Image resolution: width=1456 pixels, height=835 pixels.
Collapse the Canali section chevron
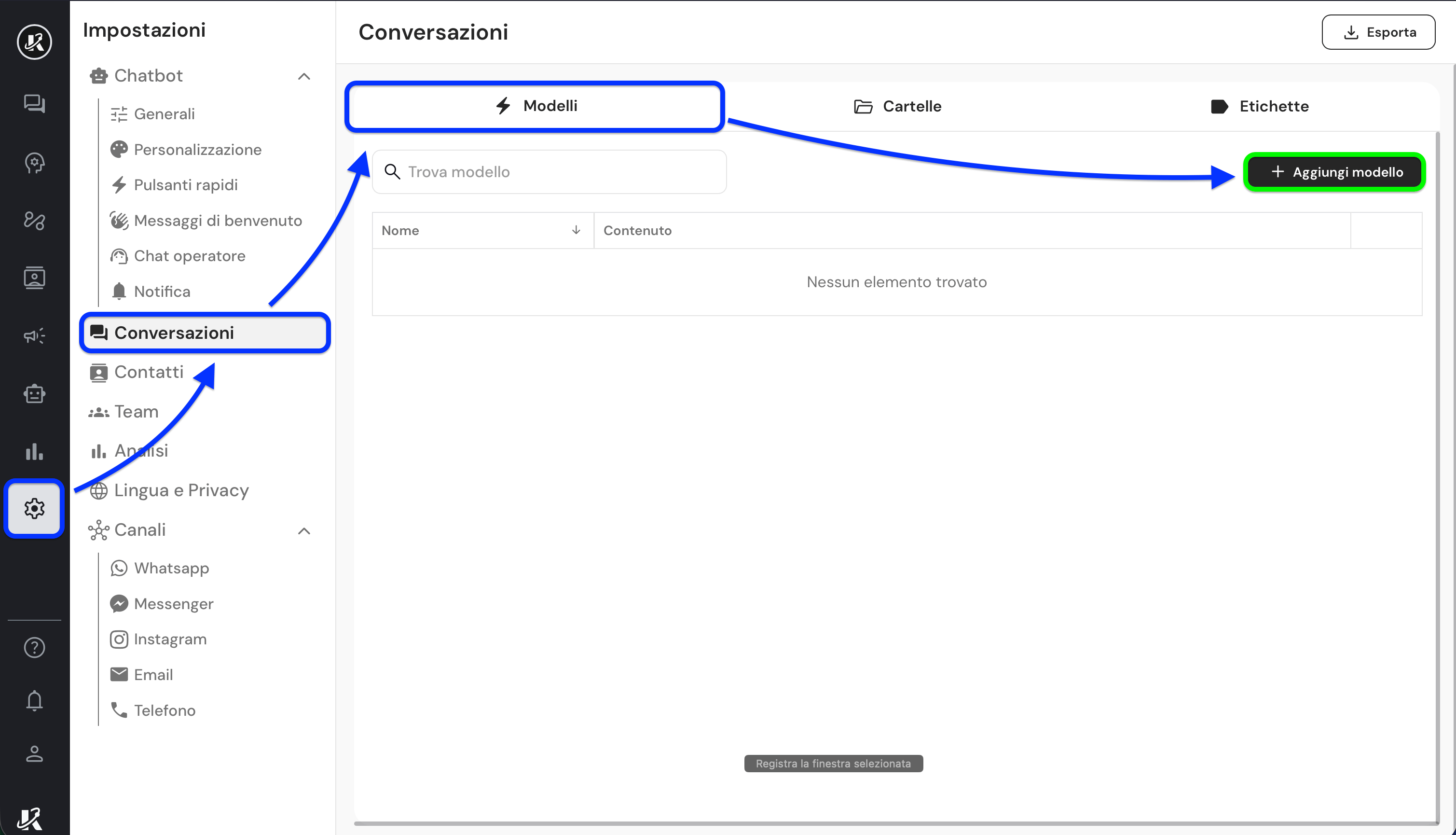(x=304, y=531)
